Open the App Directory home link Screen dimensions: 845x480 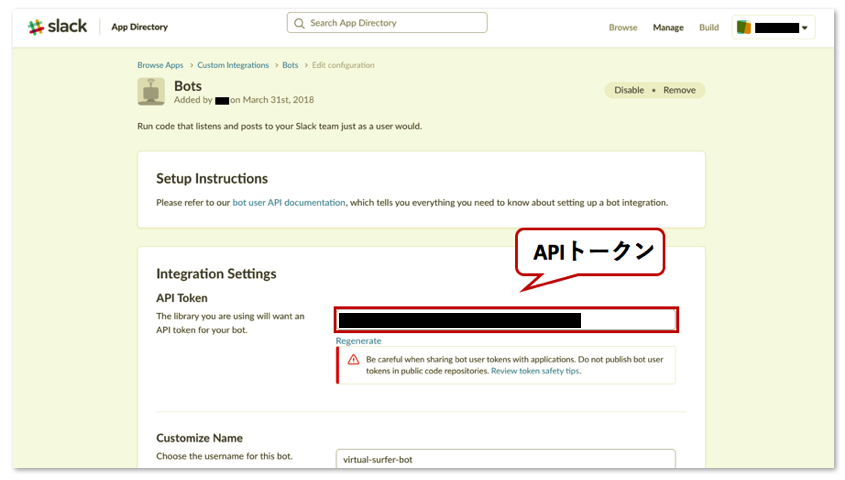[x=140, y=27]
